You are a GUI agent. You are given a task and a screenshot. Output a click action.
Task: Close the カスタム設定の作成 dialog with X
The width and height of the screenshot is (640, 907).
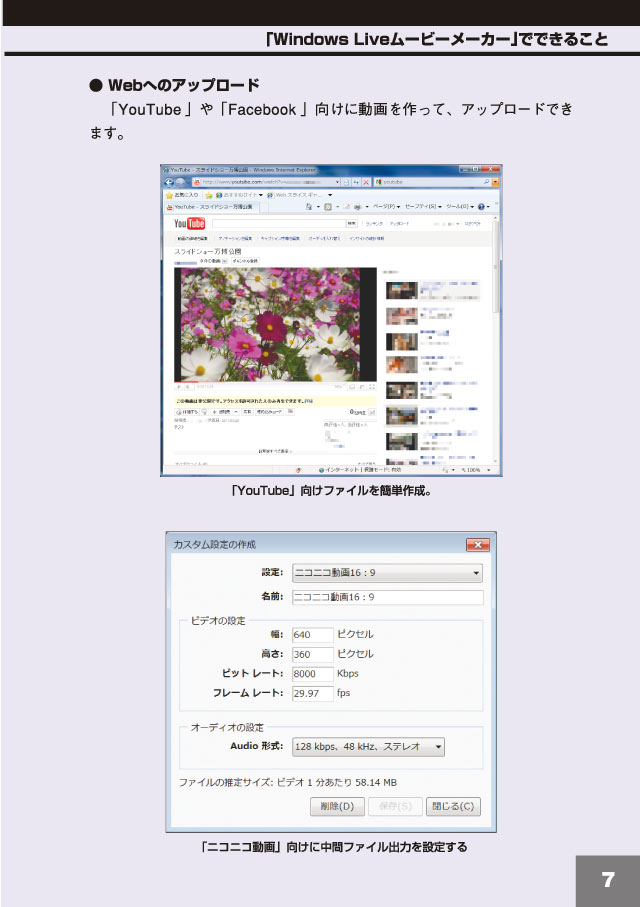coord(478,545)
